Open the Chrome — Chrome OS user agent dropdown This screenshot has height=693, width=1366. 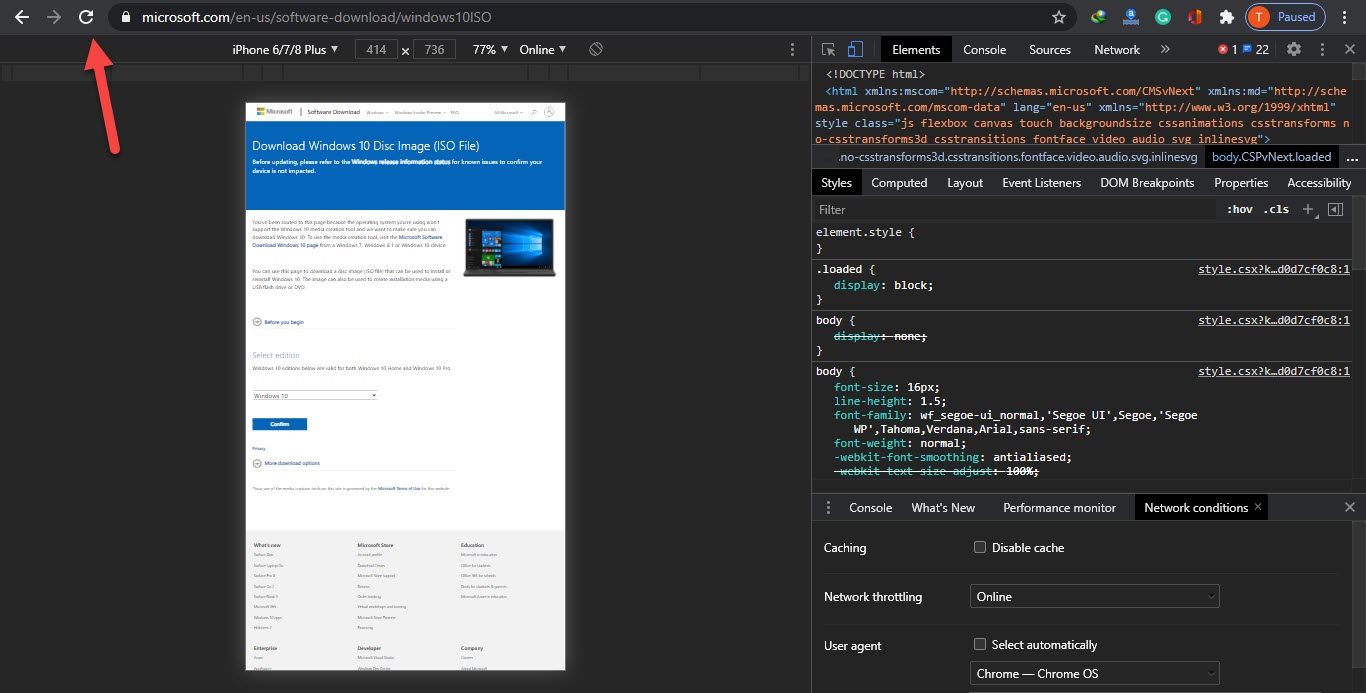pos(1094,673)
